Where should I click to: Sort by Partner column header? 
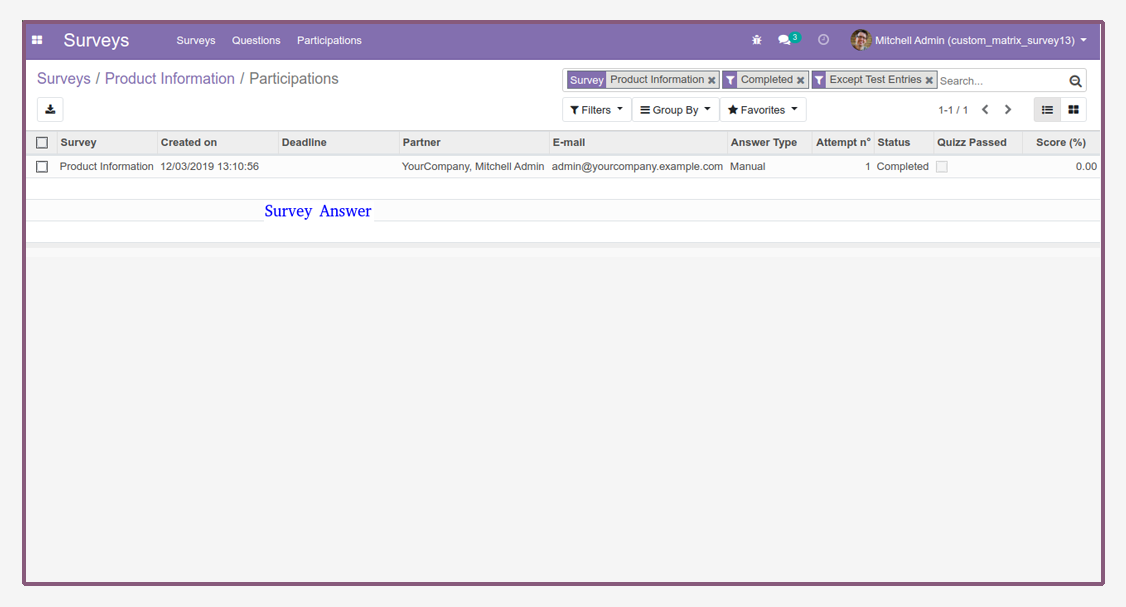point(474,142)
